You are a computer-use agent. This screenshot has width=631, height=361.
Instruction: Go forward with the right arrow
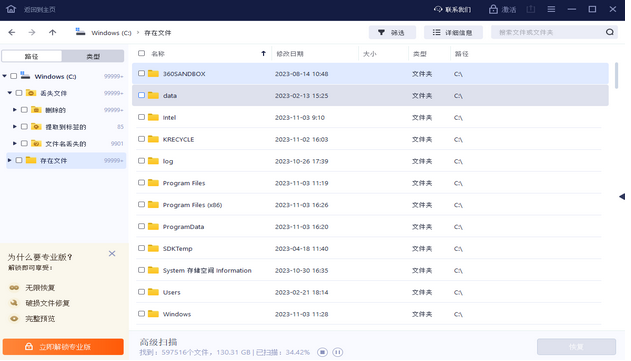(32, 33)
